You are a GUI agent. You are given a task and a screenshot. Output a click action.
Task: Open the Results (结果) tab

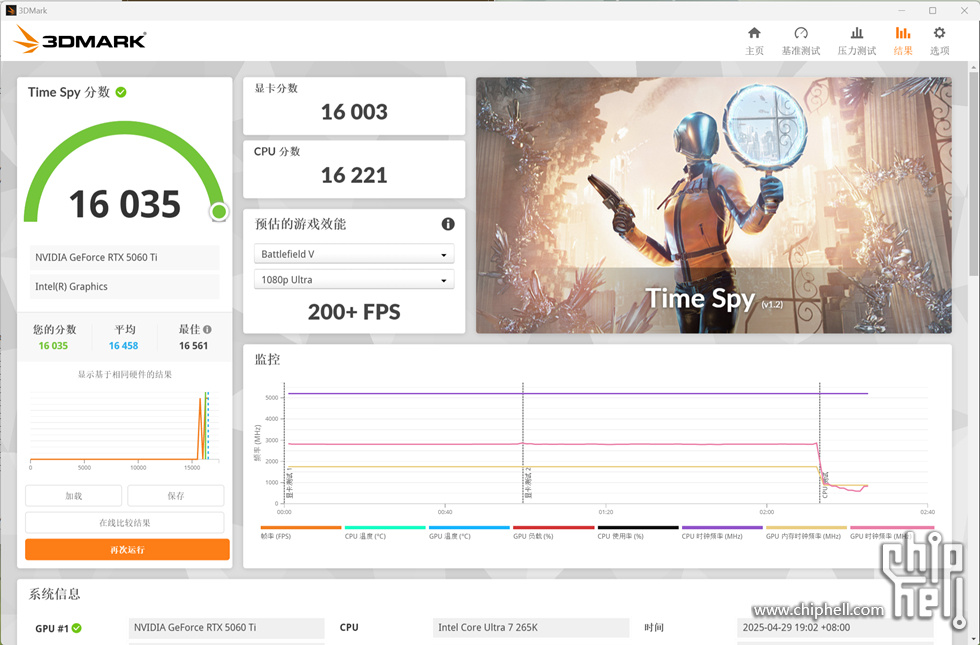(903, 41)
